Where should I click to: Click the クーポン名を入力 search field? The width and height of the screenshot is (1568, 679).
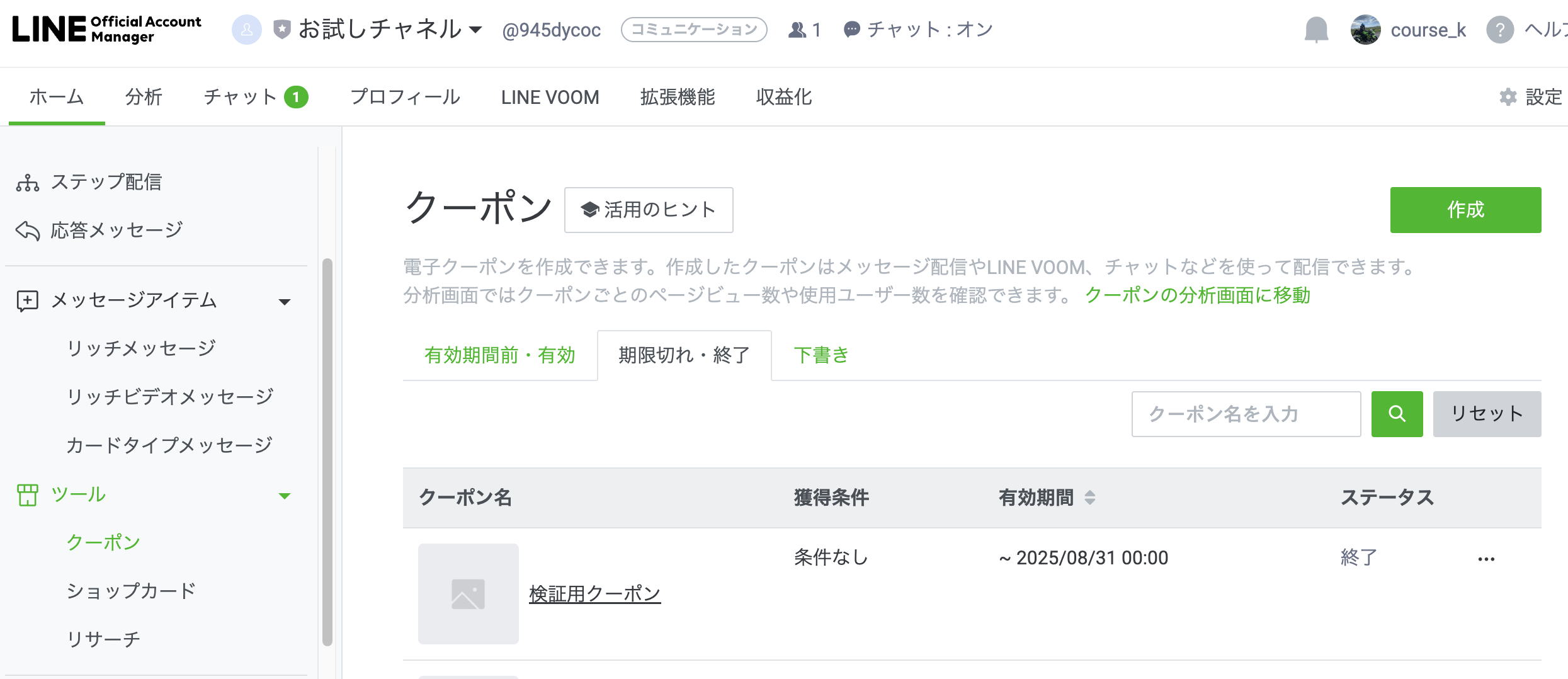pyautogui.click(x=1246, y=414)
